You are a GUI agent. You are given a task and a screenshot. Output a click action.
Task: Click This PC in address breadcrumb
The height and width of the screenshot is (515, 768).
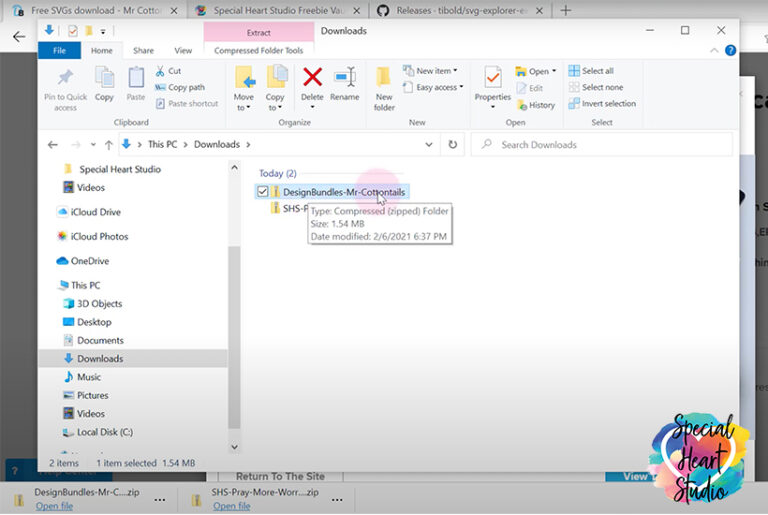(x=163, y=145)
